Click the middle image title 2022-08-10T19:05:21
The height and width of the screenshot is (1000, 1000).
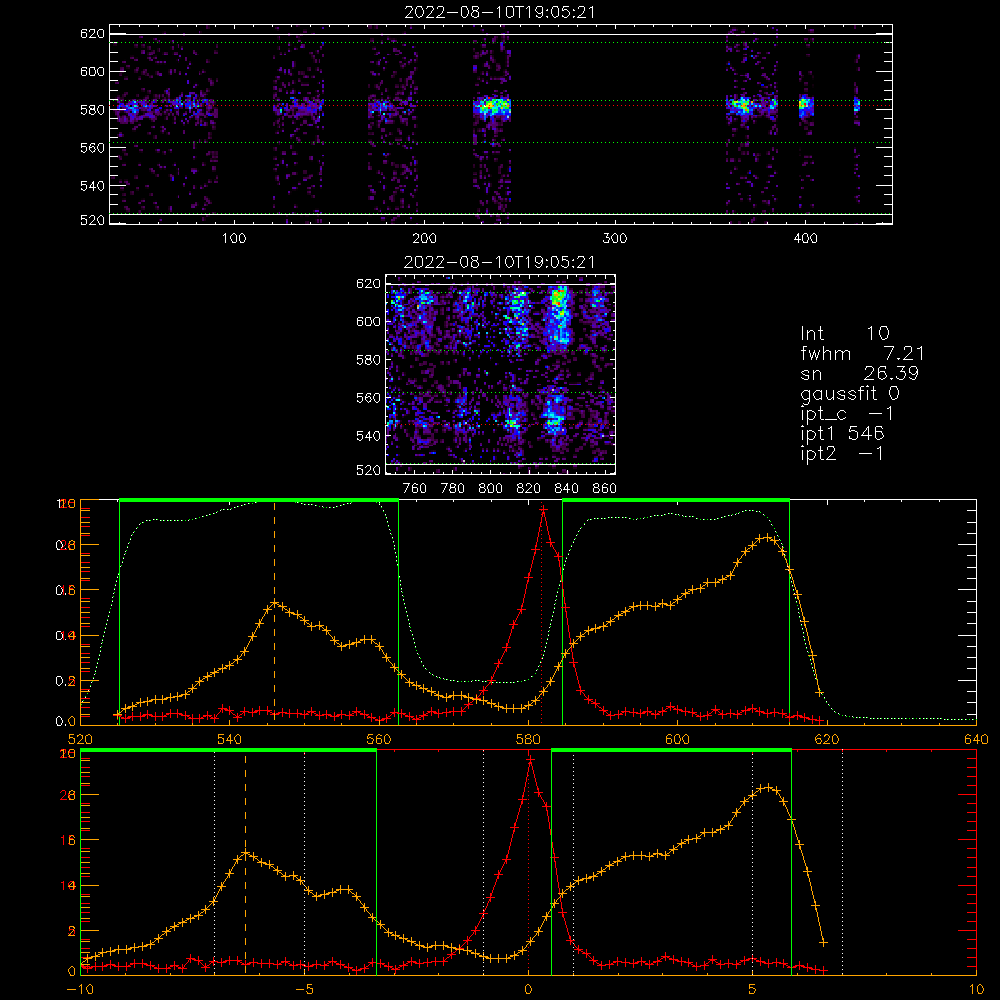pyautogui.click(x=499, y=262)
